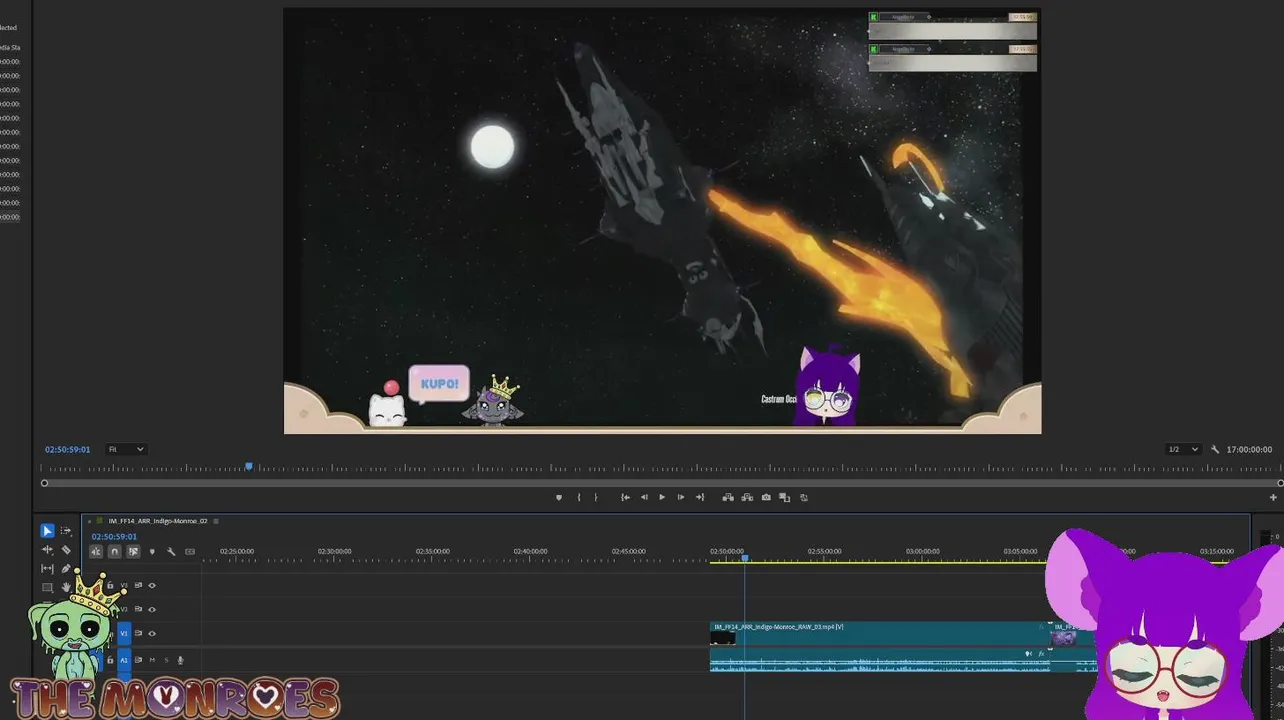The width and height of the screenshot is (1284, 720).
Task: Toggle sync lock on V1
Action: click(139, 633)
